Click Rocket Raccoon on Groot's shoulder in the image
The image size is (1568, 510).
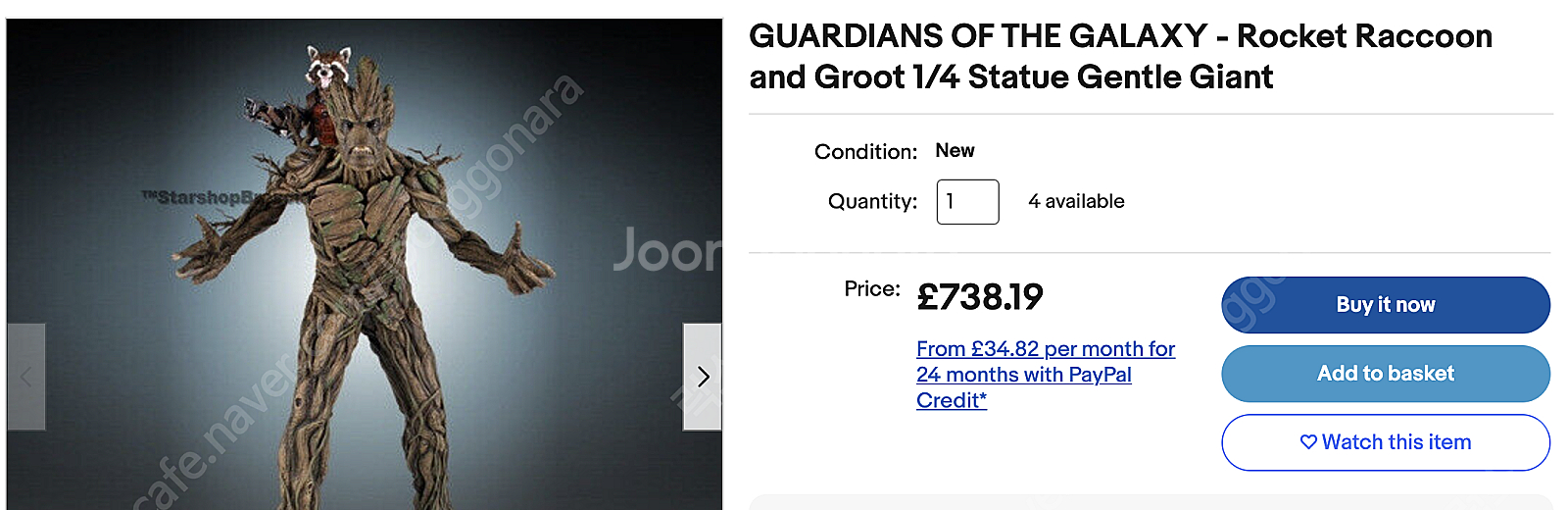point(316,98)
